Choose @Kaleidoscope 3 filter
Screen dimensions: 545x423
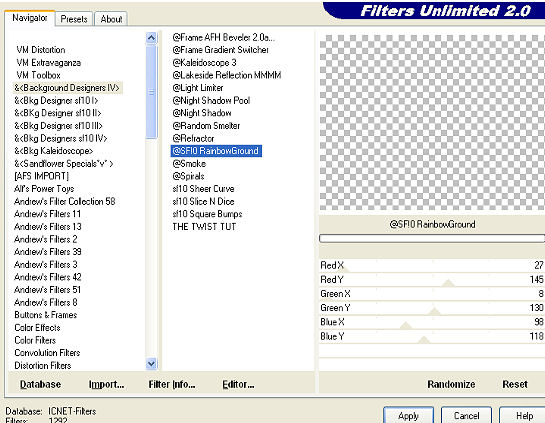point(204,63)
